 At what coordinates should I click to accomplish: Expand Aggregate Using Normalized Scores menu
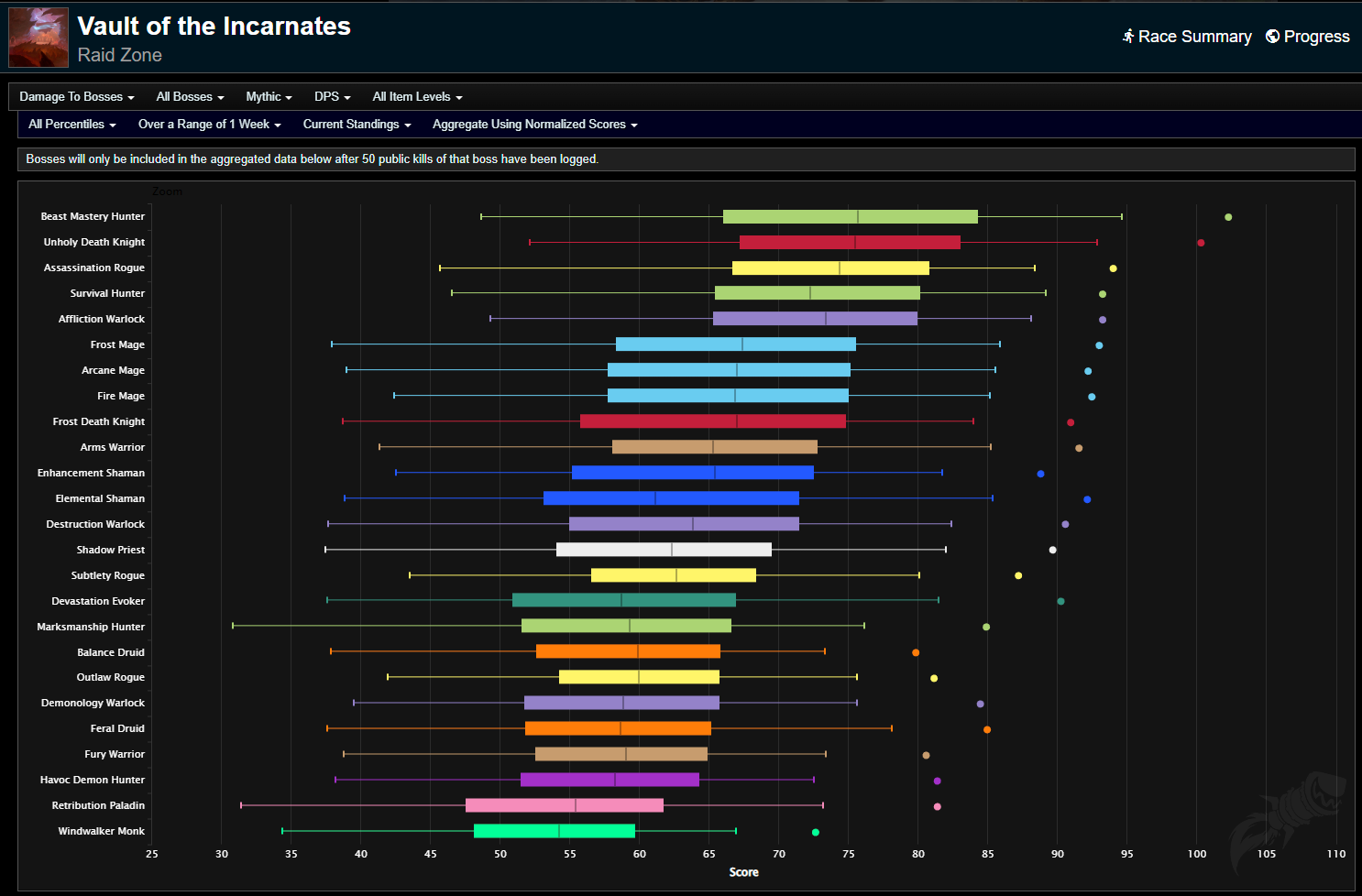point(534,125)
